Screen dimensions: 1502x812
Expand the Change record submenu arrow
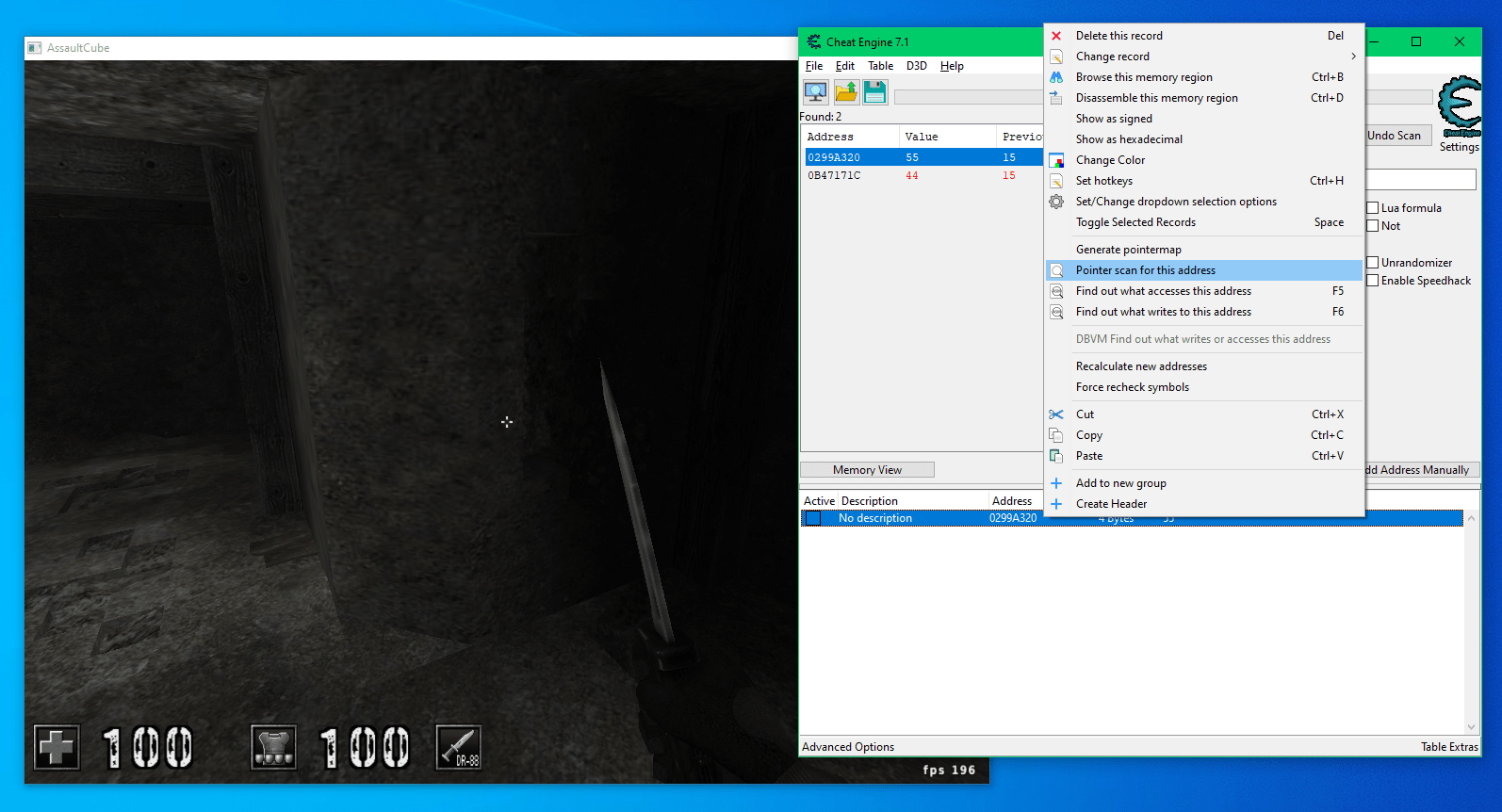tap(1354, 57)
